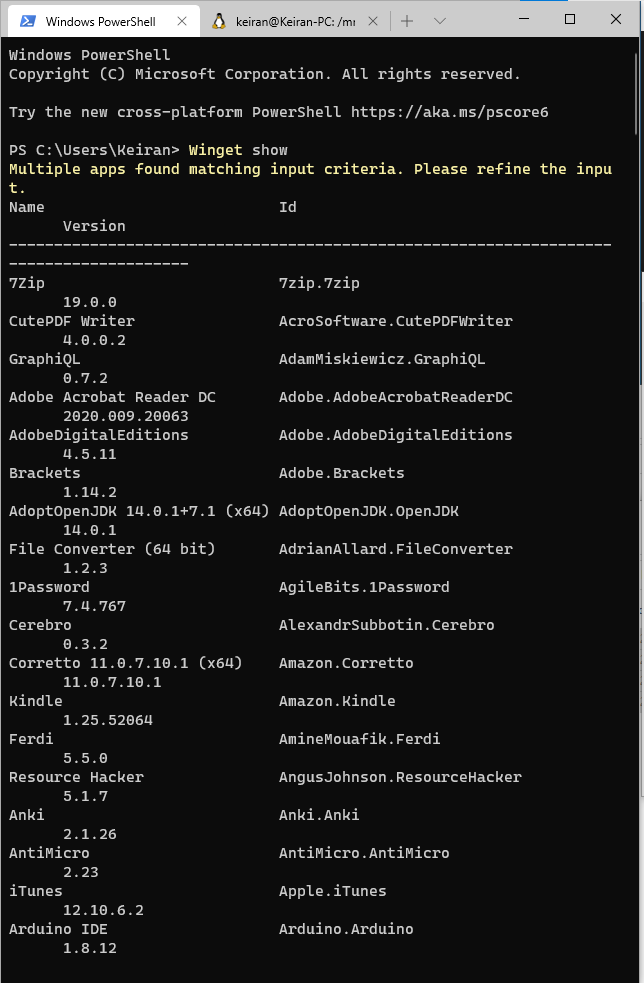644x983 pixels.
Task: Close the Windows Terminal window
Action: pos(616,19)
